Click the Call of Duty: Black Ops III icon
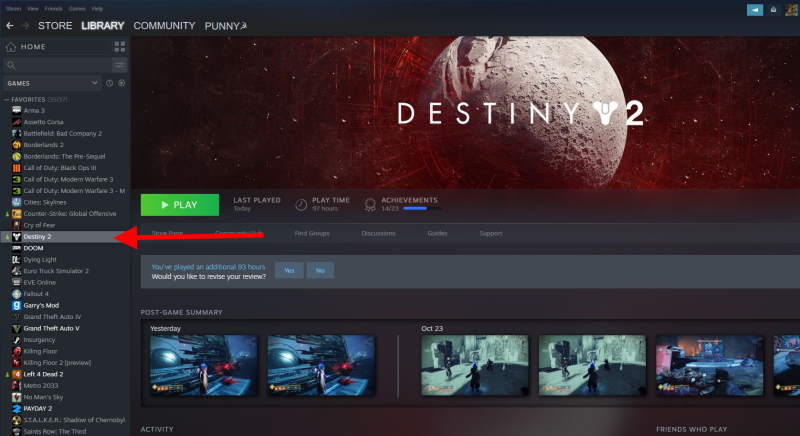 [16, 168]
